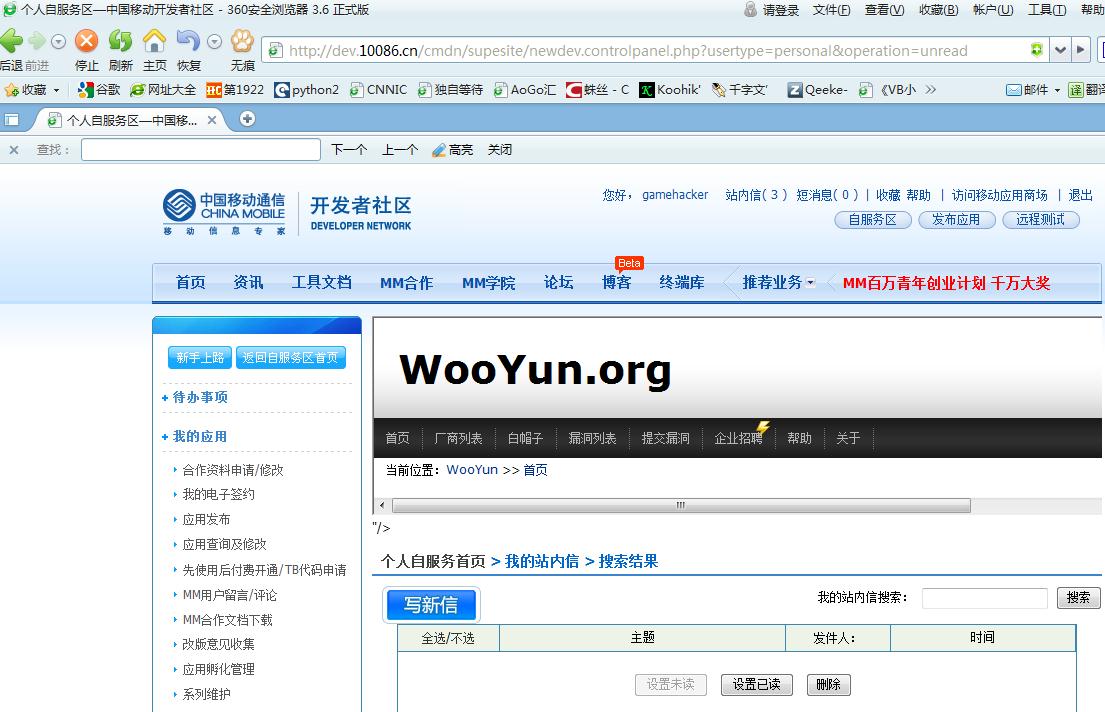Open the 收藏(B) menu
Image resolution: width=1105 pixels, height=712 pixels.
tap(939, 10)
